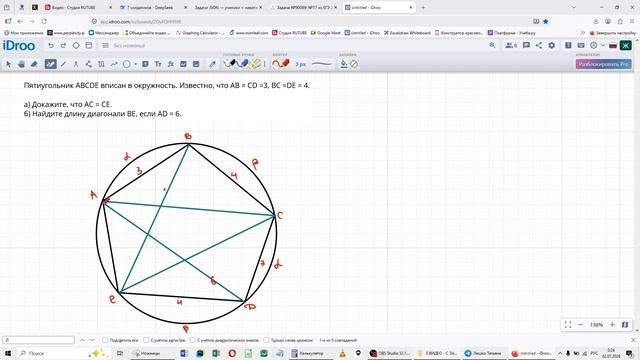Image resolution: width=640 pixels, height=360 pixels.
Task: Toggle fullscreen in the zoom panel
Action: (568, 325)
